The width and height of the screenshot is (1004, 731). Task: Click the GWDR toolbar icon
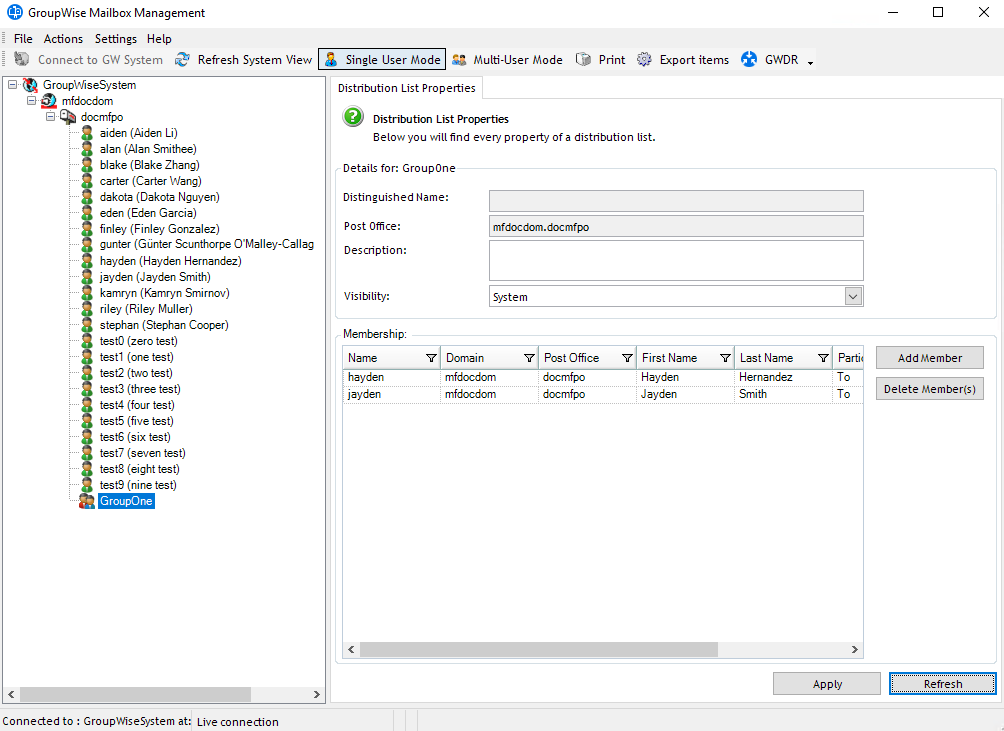click(x=749, y=60)
